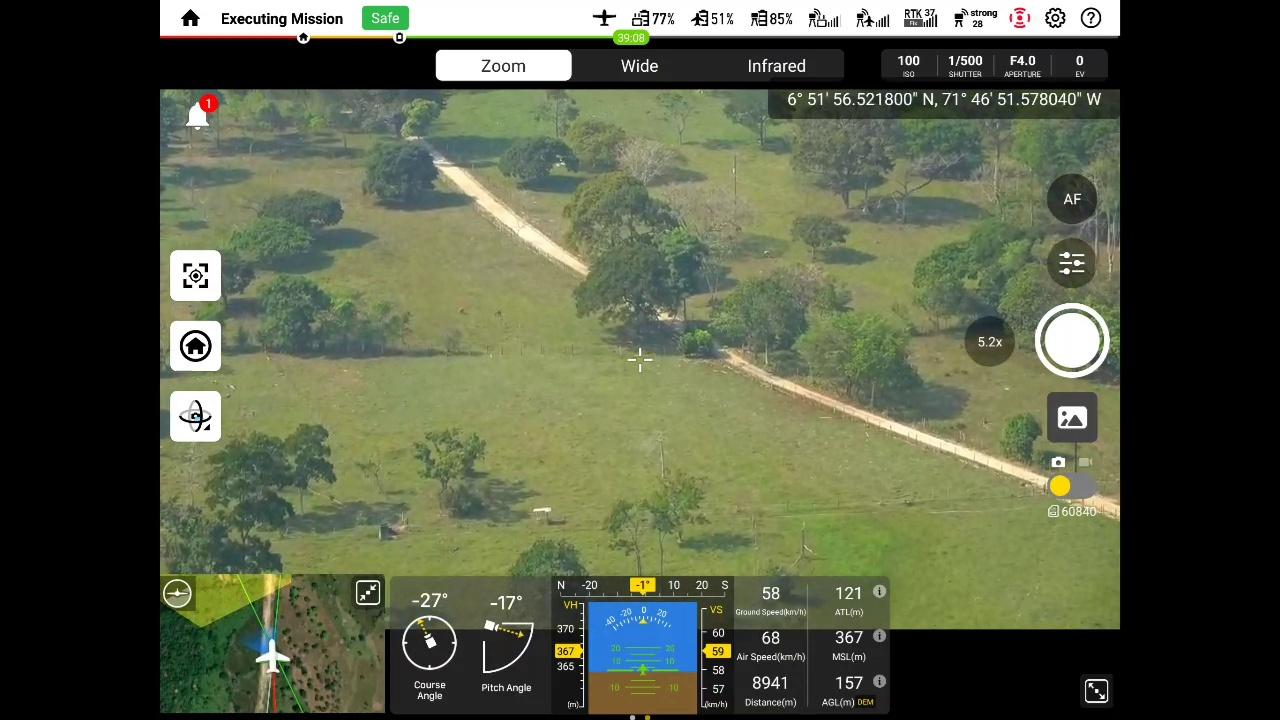Check the 51% aircraft battery indicator
This screenshot has width=1280, height=720.
click(x=712, y=18)
